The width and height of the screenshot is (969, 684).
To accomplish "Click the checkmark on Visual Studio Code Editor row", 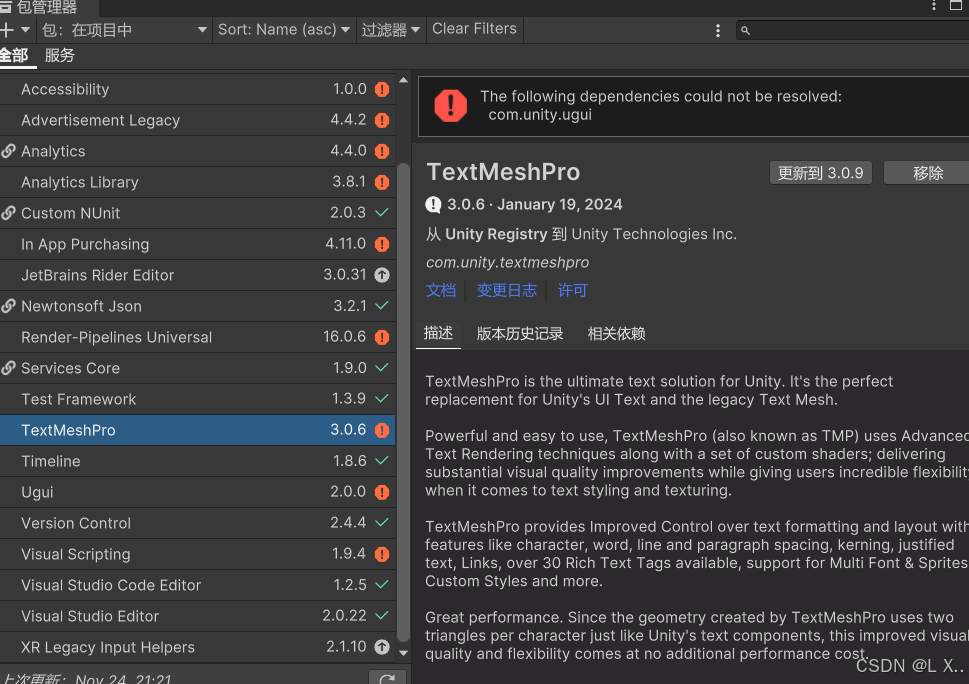I will coord(382,585).
